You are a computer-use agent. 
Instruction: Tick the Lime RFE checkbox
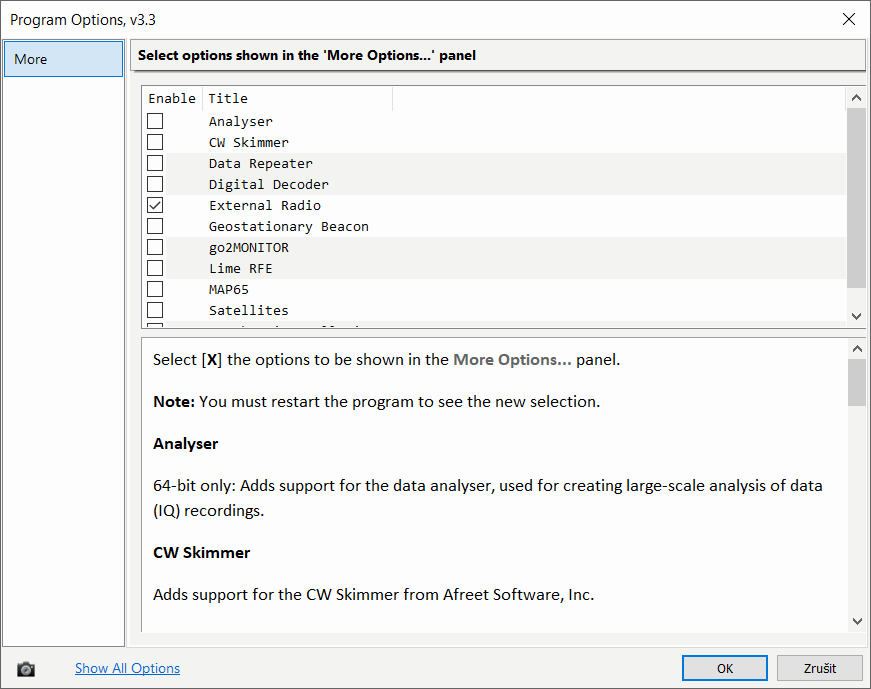tap(155, 268)
